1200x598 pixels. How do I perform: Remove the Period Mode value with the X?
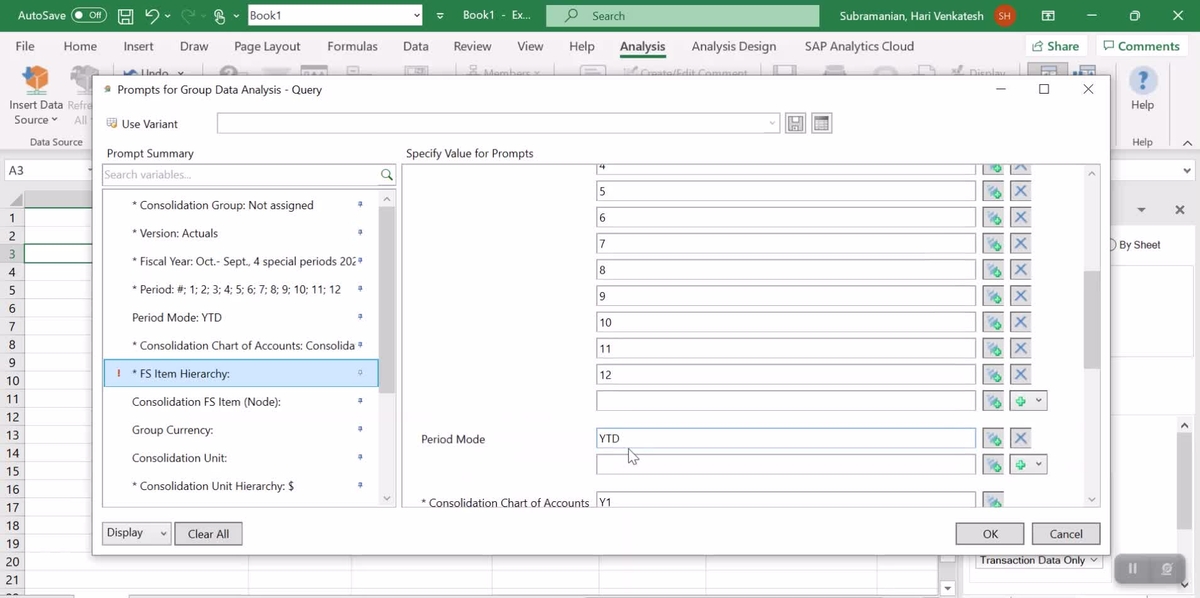tap(1019, 437)
